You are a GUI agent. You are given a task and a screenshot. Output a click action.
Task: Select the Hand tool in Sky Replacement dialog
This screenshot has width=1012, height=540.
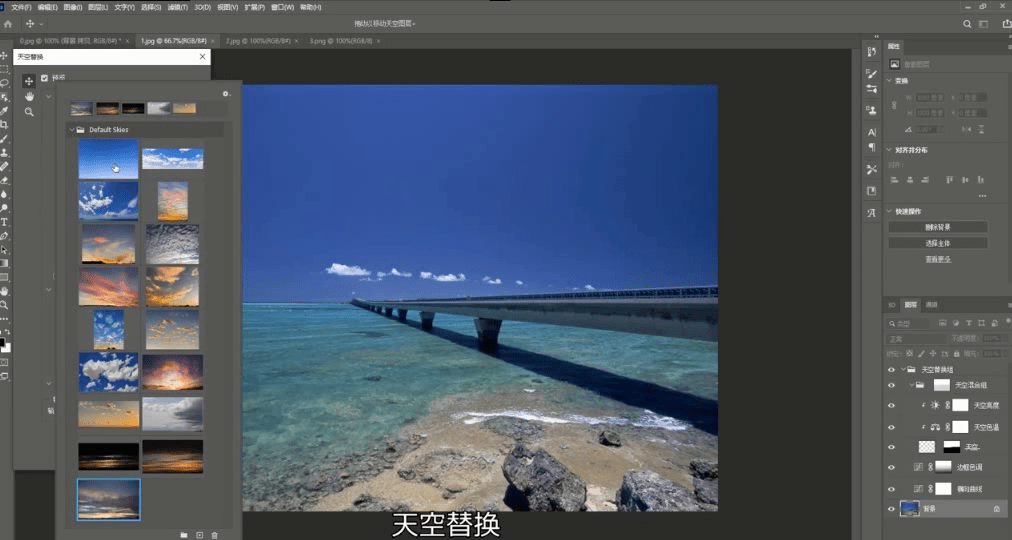pos(29,96)
